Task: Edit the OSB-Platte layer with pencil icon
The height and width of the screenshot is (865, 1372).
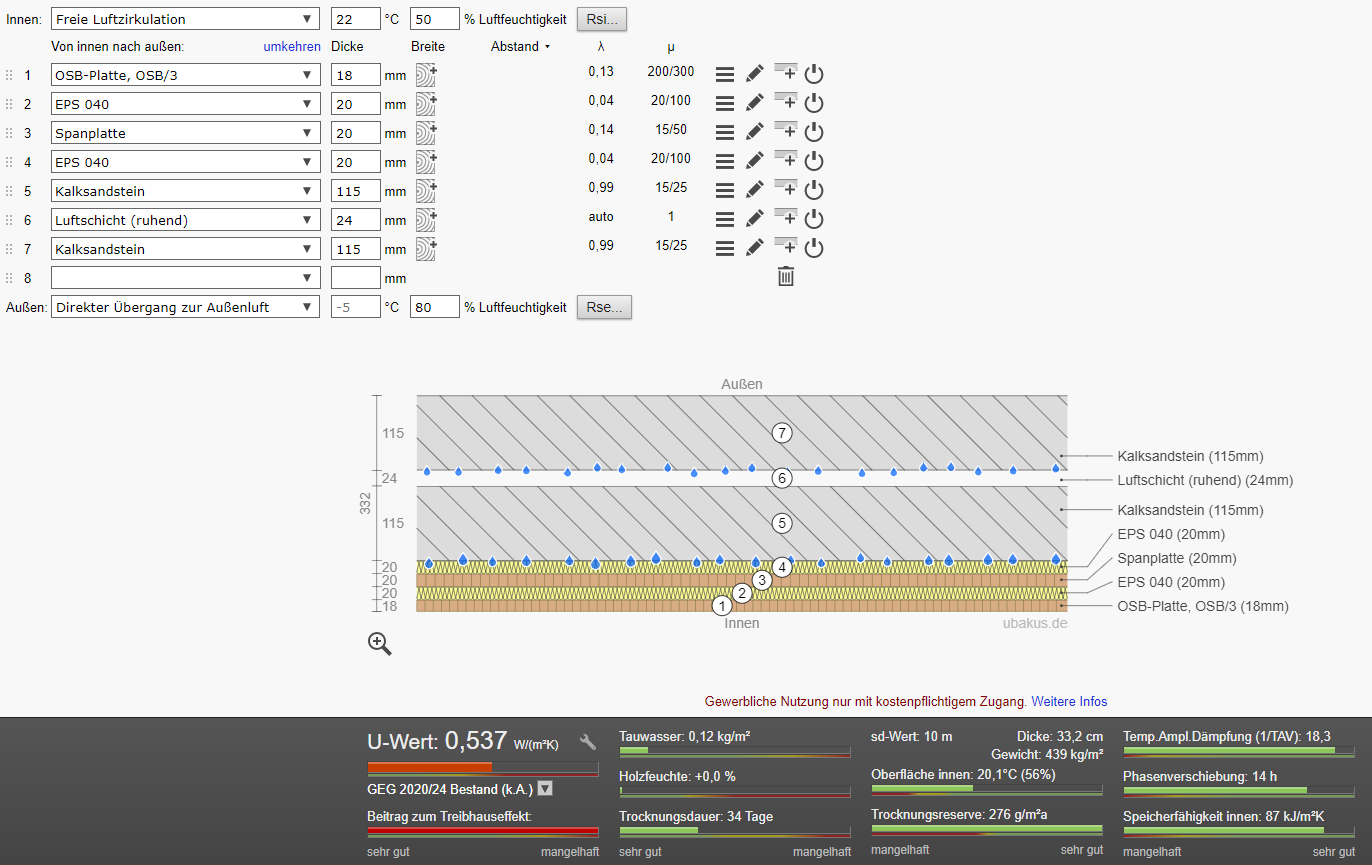Action: [x=755, y=74]
